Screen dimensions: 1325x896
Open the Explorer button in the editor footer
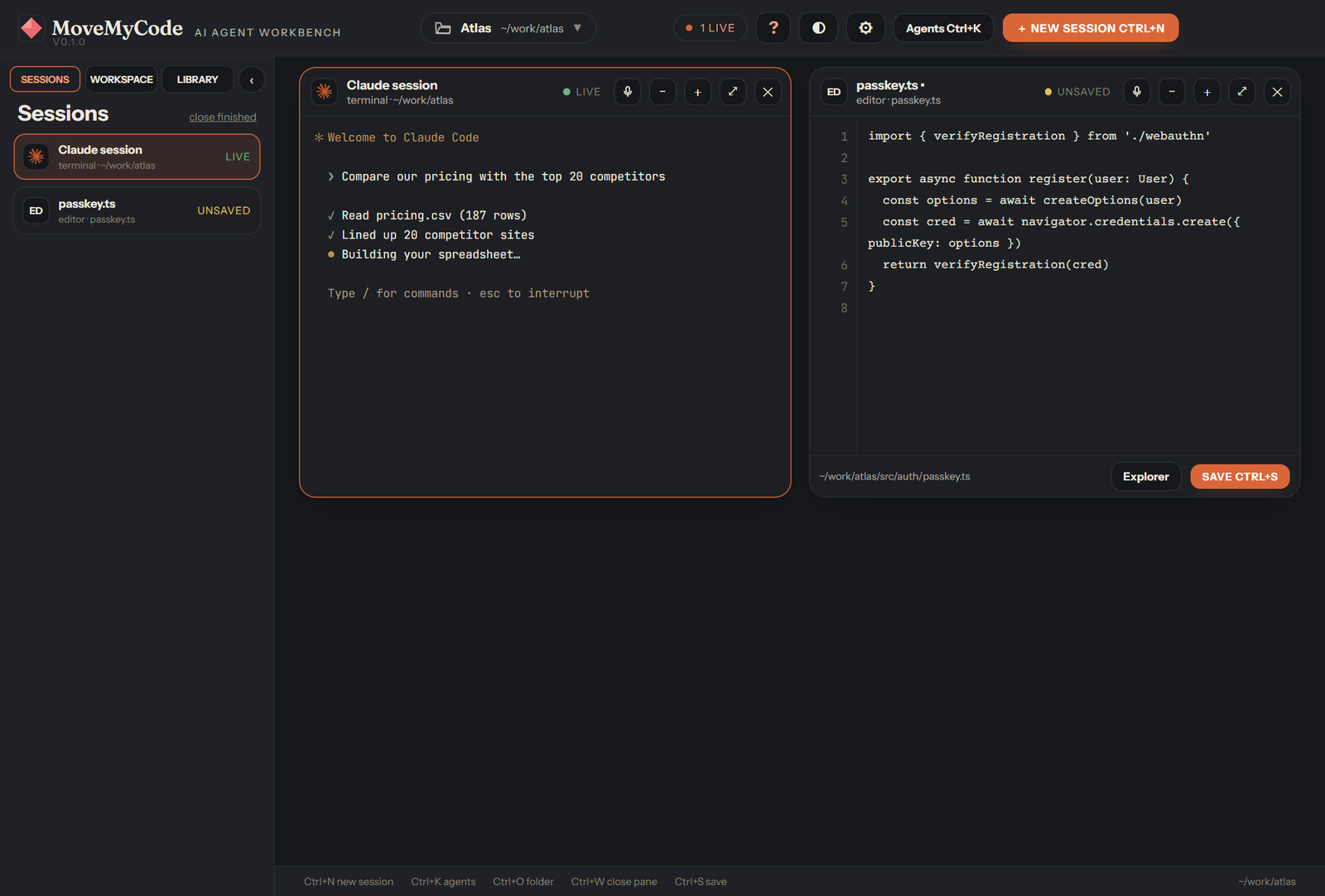click(x=1146, y=477)
